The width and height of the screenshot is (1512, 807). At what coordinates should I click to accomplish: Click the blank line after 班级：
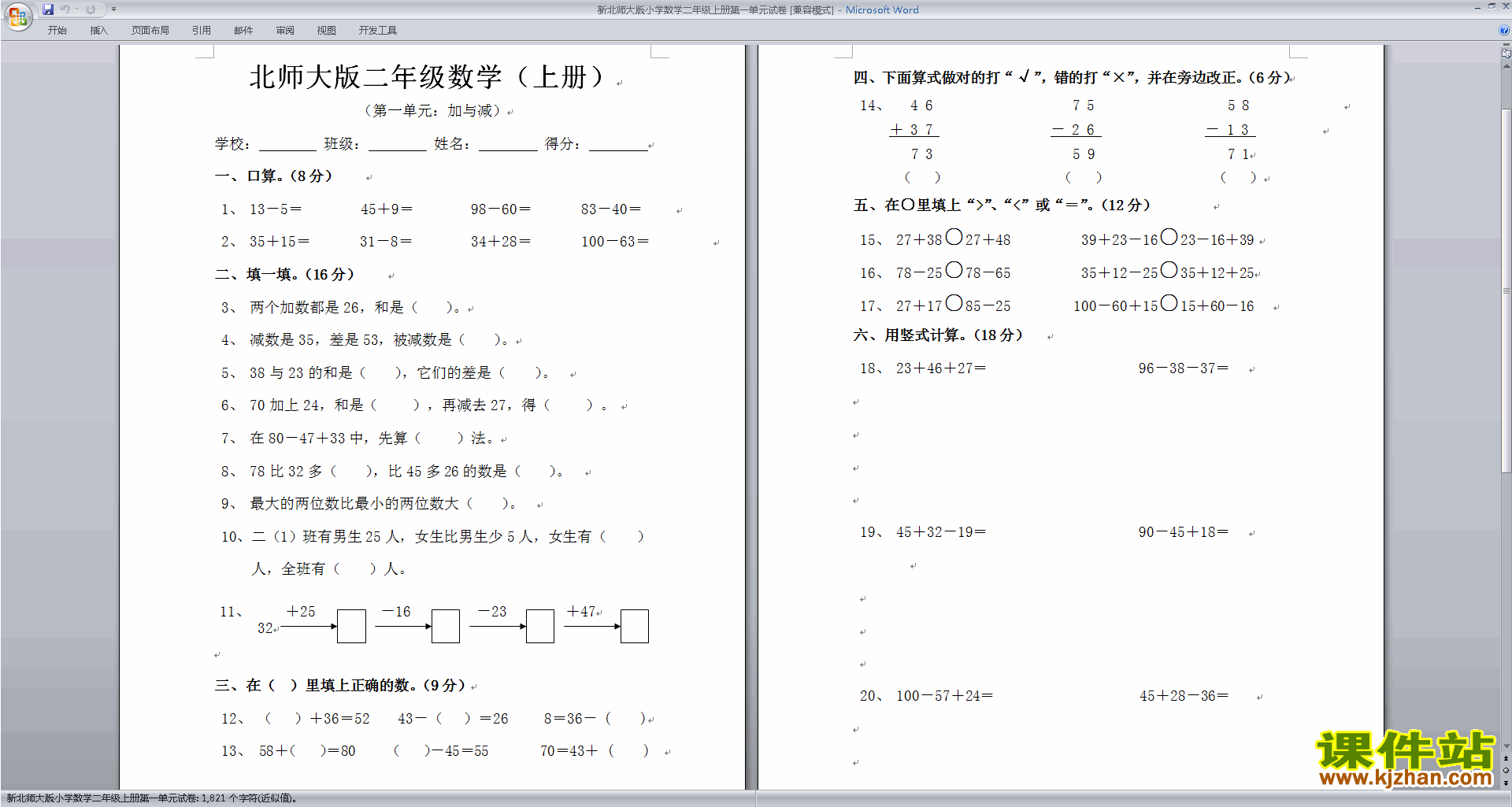[398, 145]
